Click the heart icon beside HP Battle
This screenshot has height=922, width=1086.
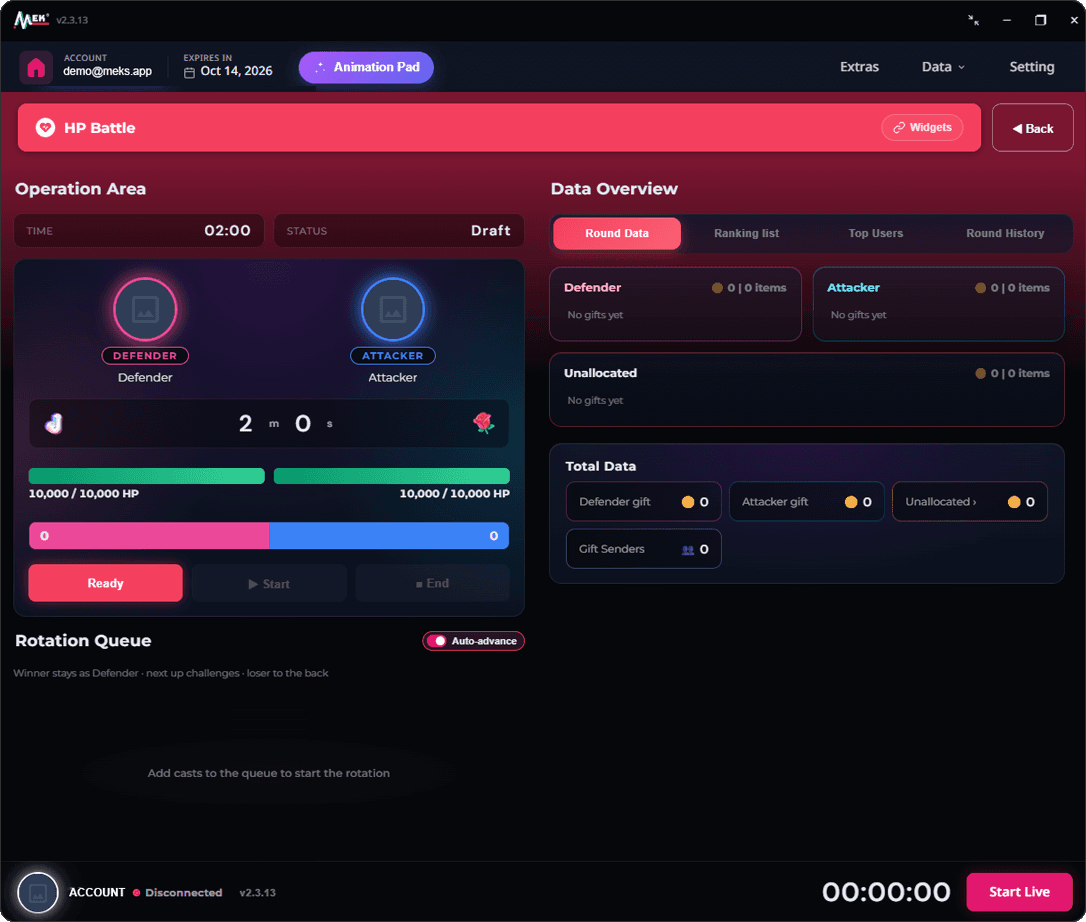(x=46, y=127)
